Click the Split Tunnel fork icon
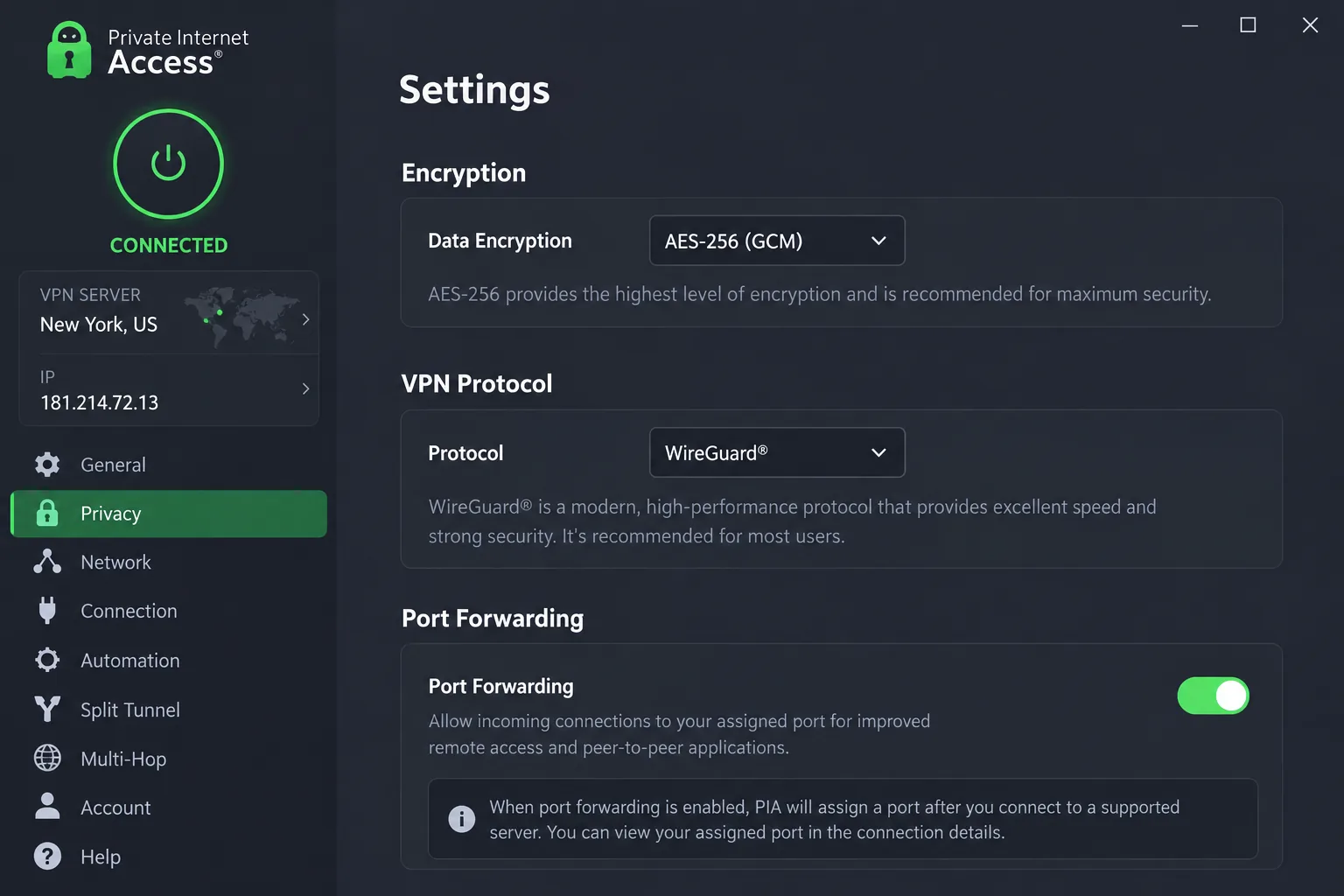This screenshot has width=1344, height=896. point(47,709)
